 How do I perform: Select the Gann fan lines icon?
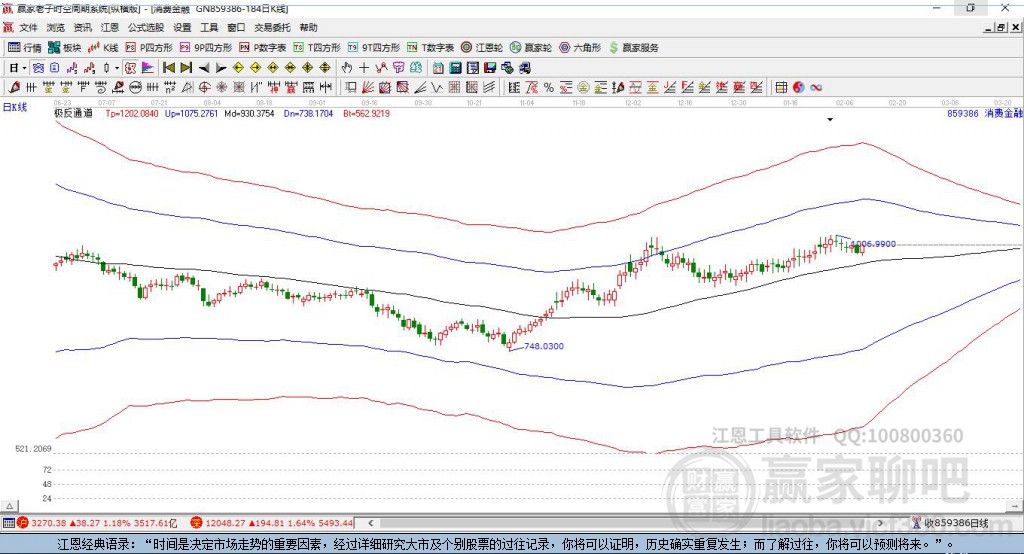coord(368,87)
